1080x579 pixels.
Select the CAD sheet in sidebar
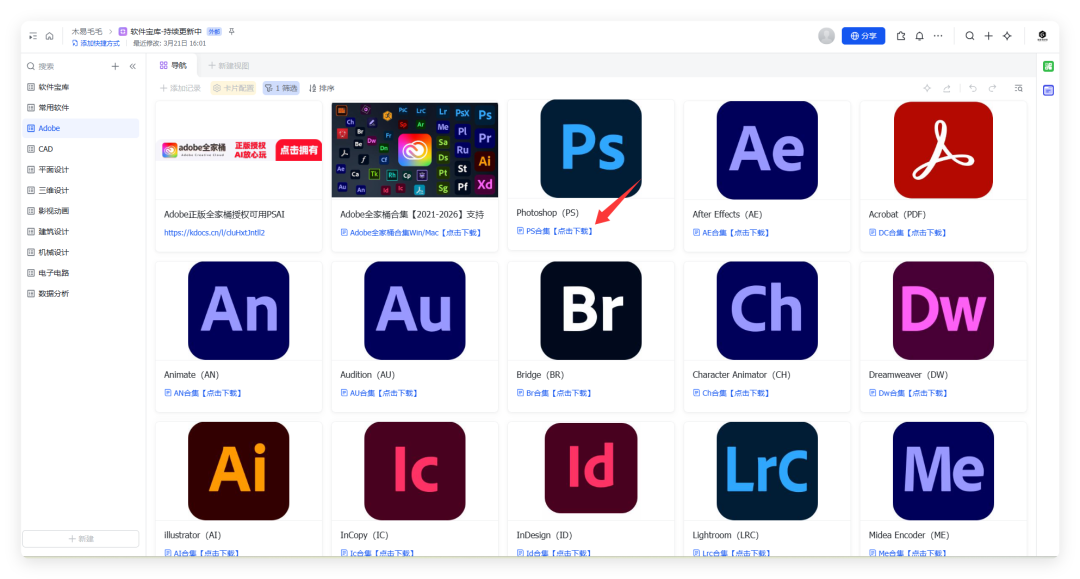81,149
